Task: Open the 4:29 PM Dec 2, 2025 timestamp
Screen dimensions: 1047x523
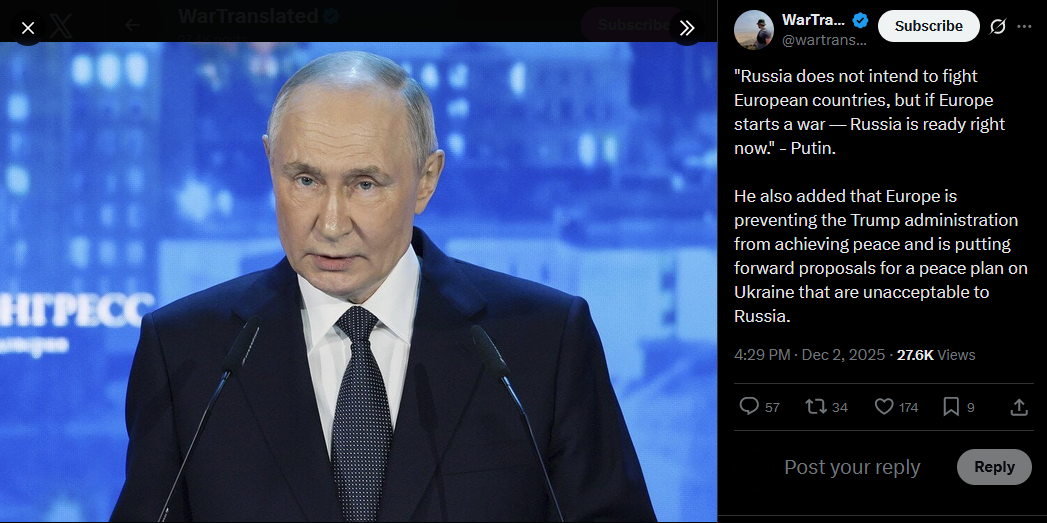Action: click(x=809, y=355)
